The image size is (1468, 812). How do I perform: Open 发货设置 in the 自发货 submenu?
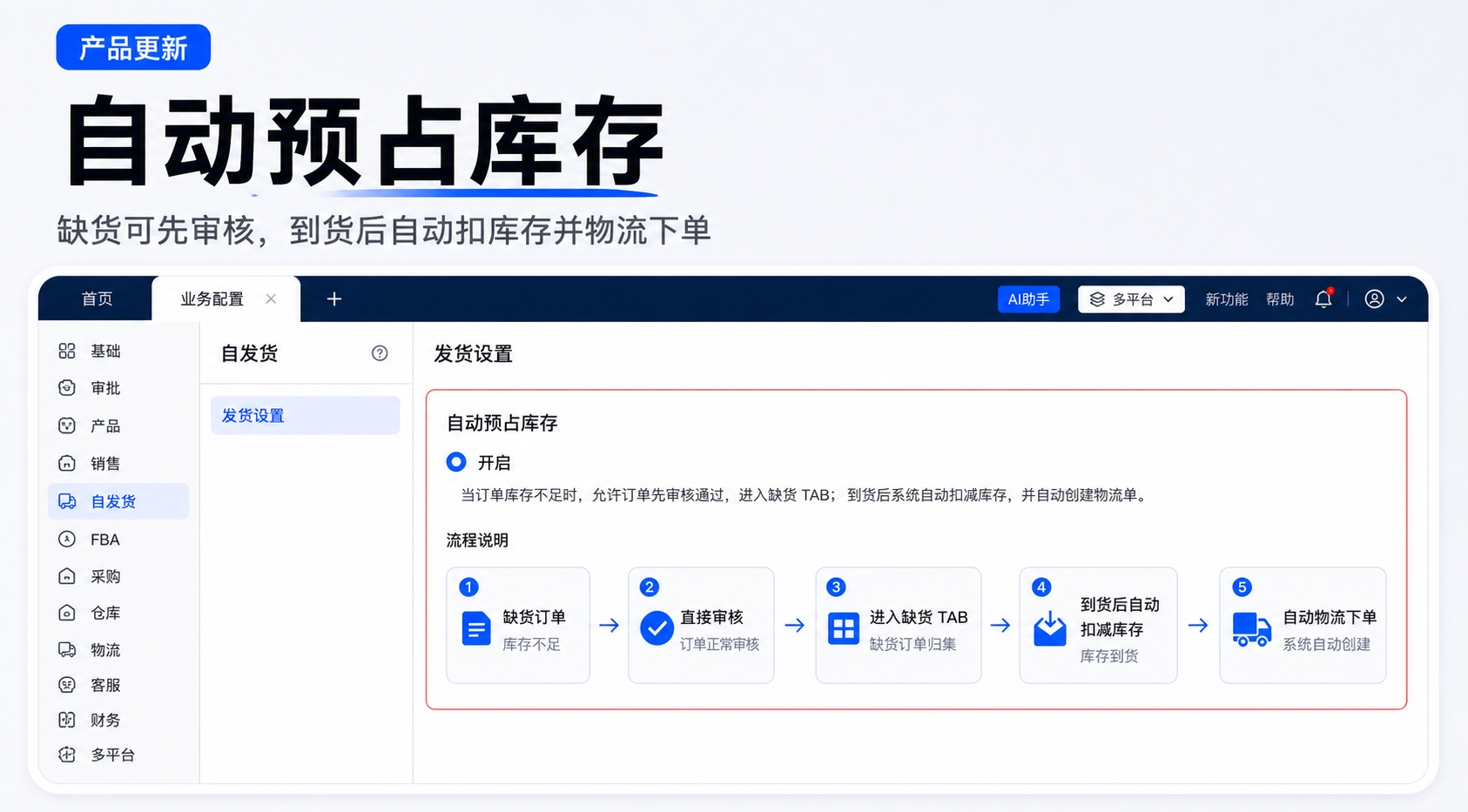[x=306, y=415]
